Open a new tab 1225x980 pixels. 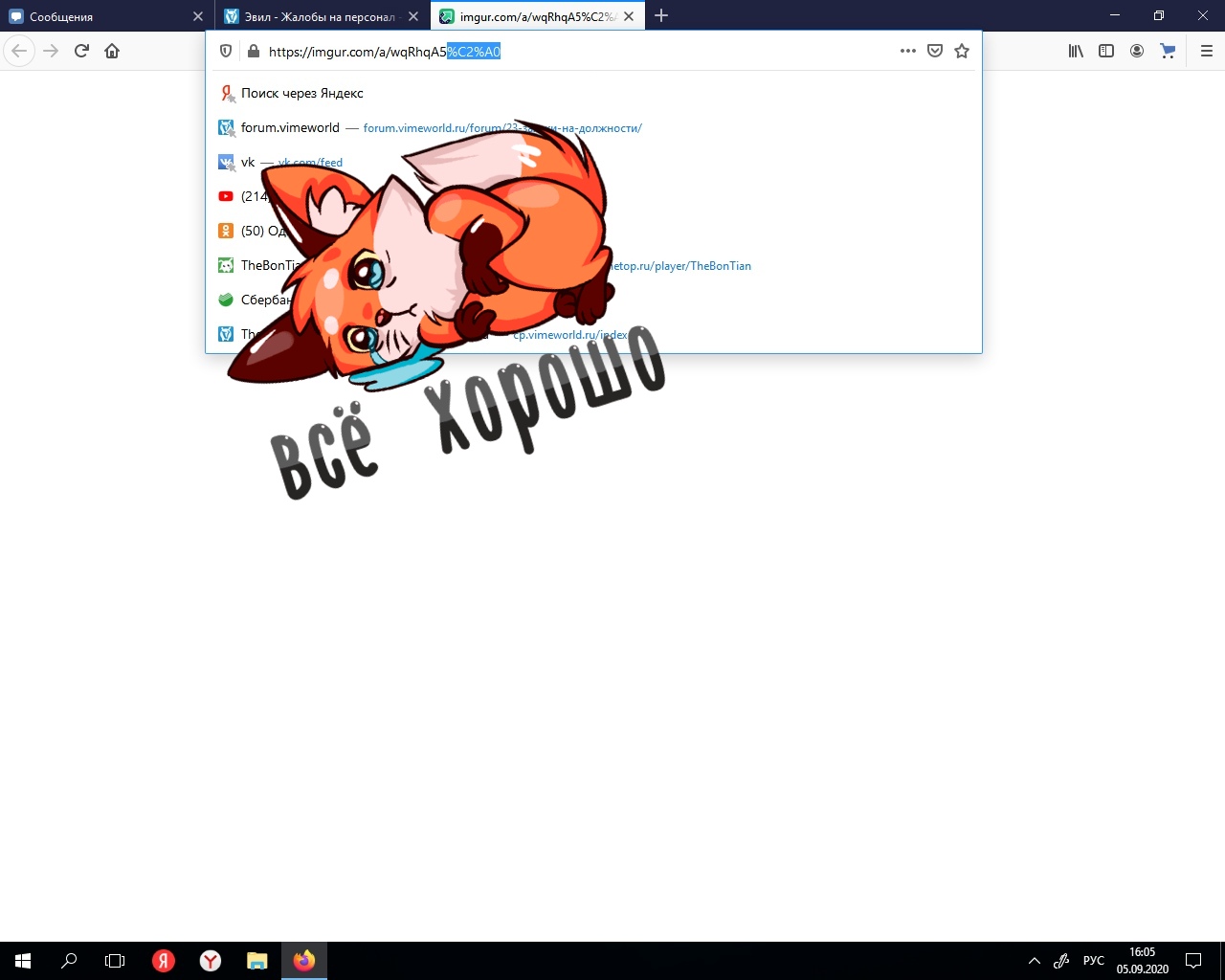pos(661,15)
